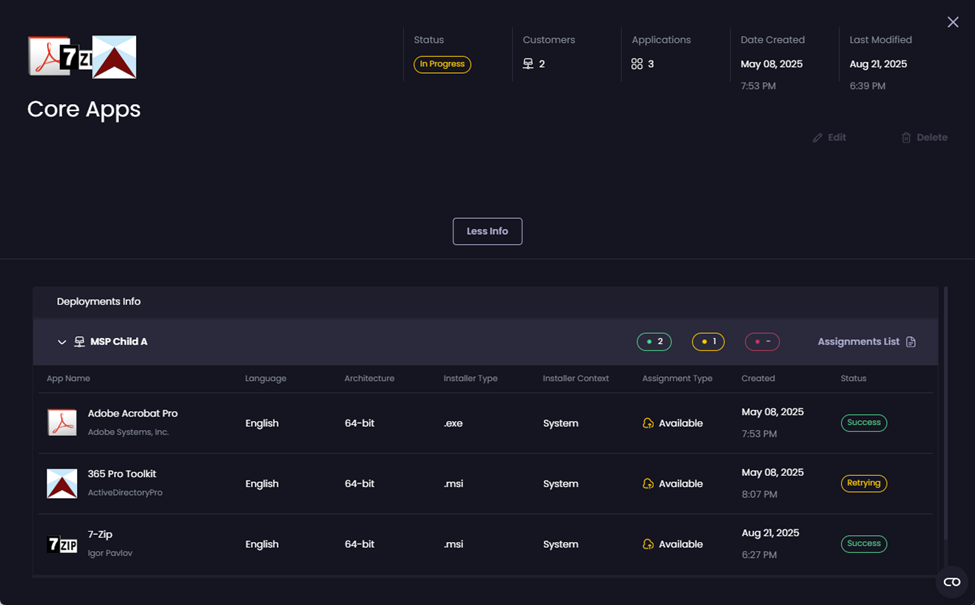This screenshot has width=975, height=605.
Task: Toggle the red failed count filter badge
Action: 762,342
